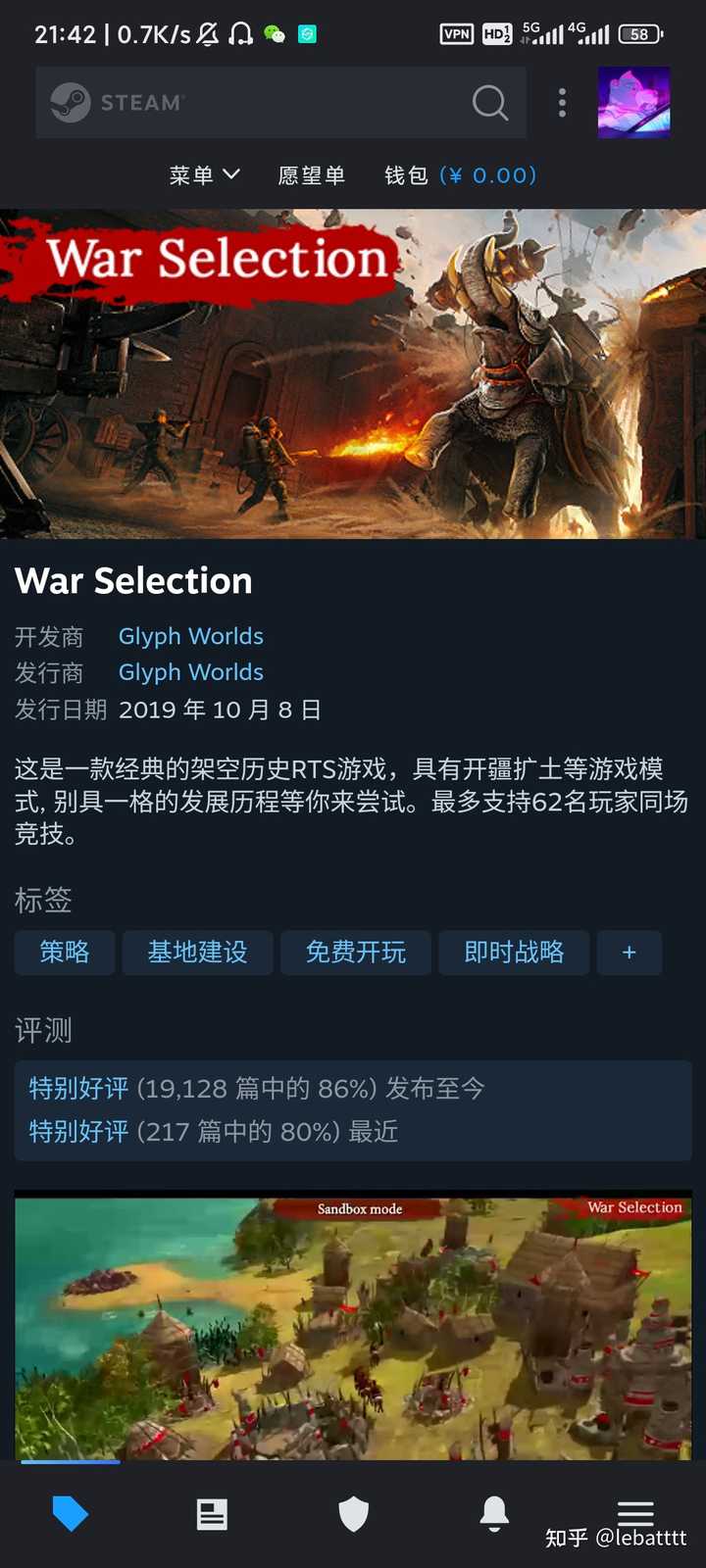
Task: Open the notifications bell icon
Action: coord(494,1514)
